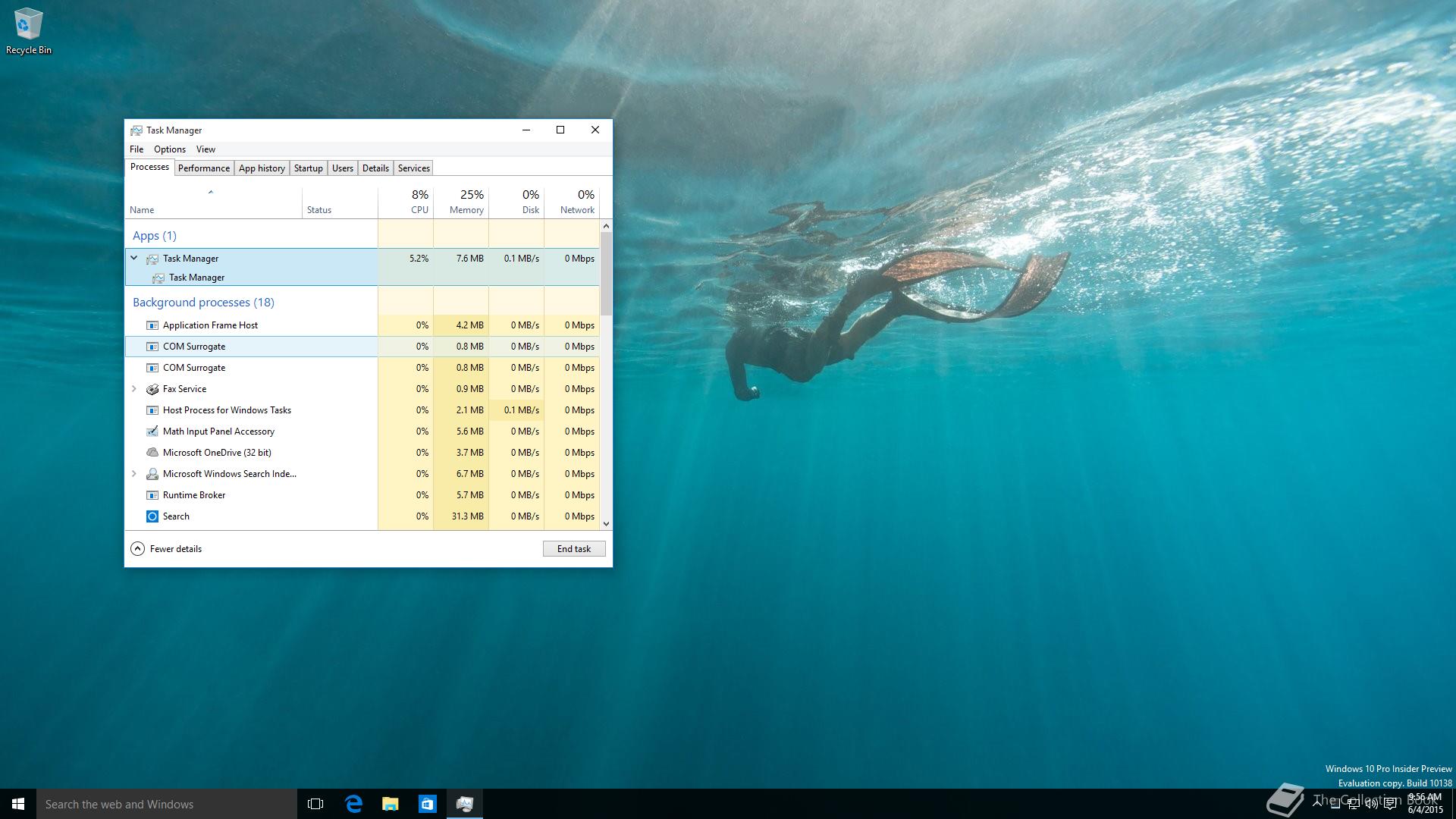Switch to the Users tab
The width and height of the screenshot is (1456, 819).
pyautogui.click(x=343, y=168)
